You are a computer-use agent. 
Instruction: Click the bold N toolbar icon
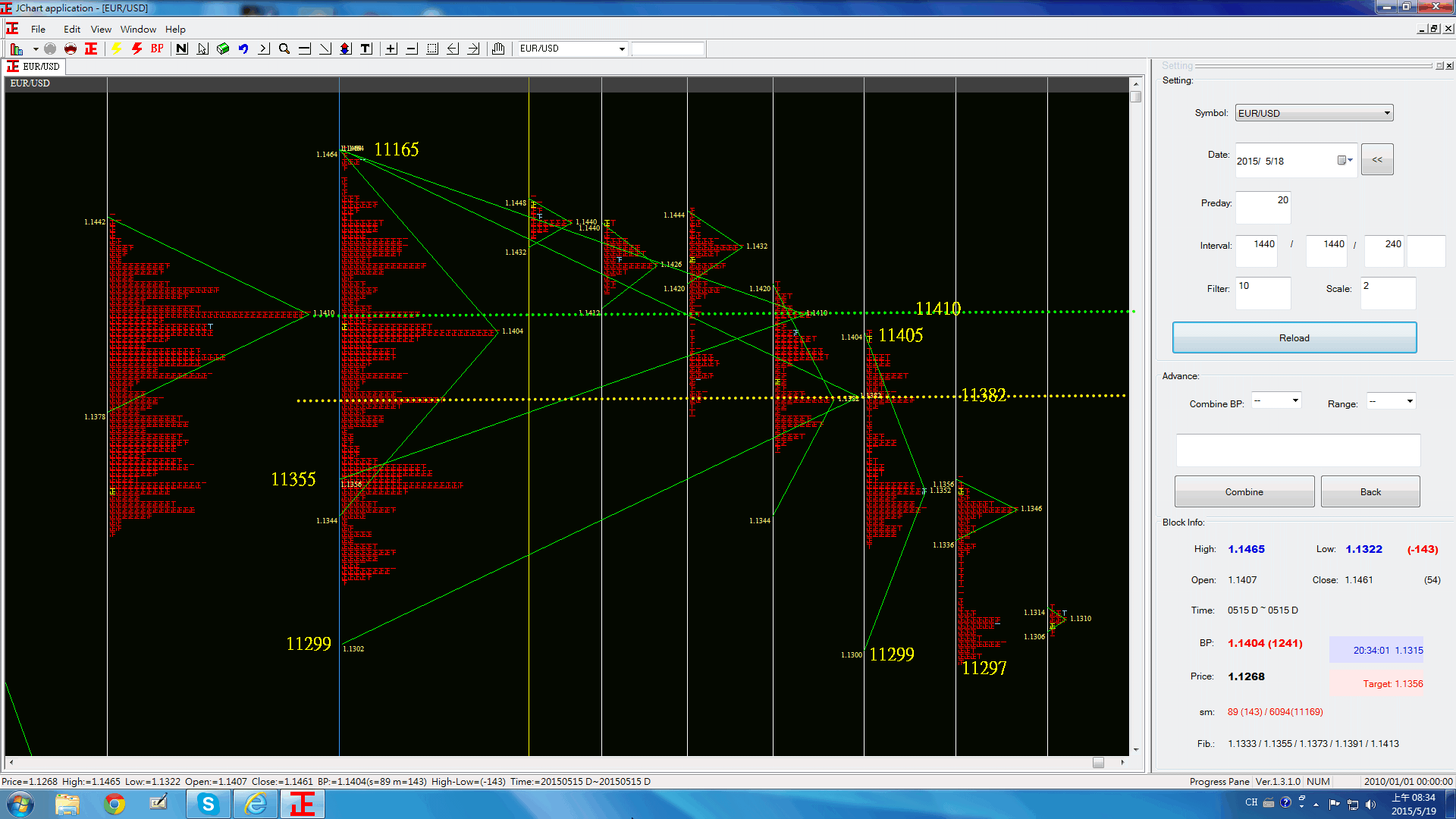coord(182,49)
